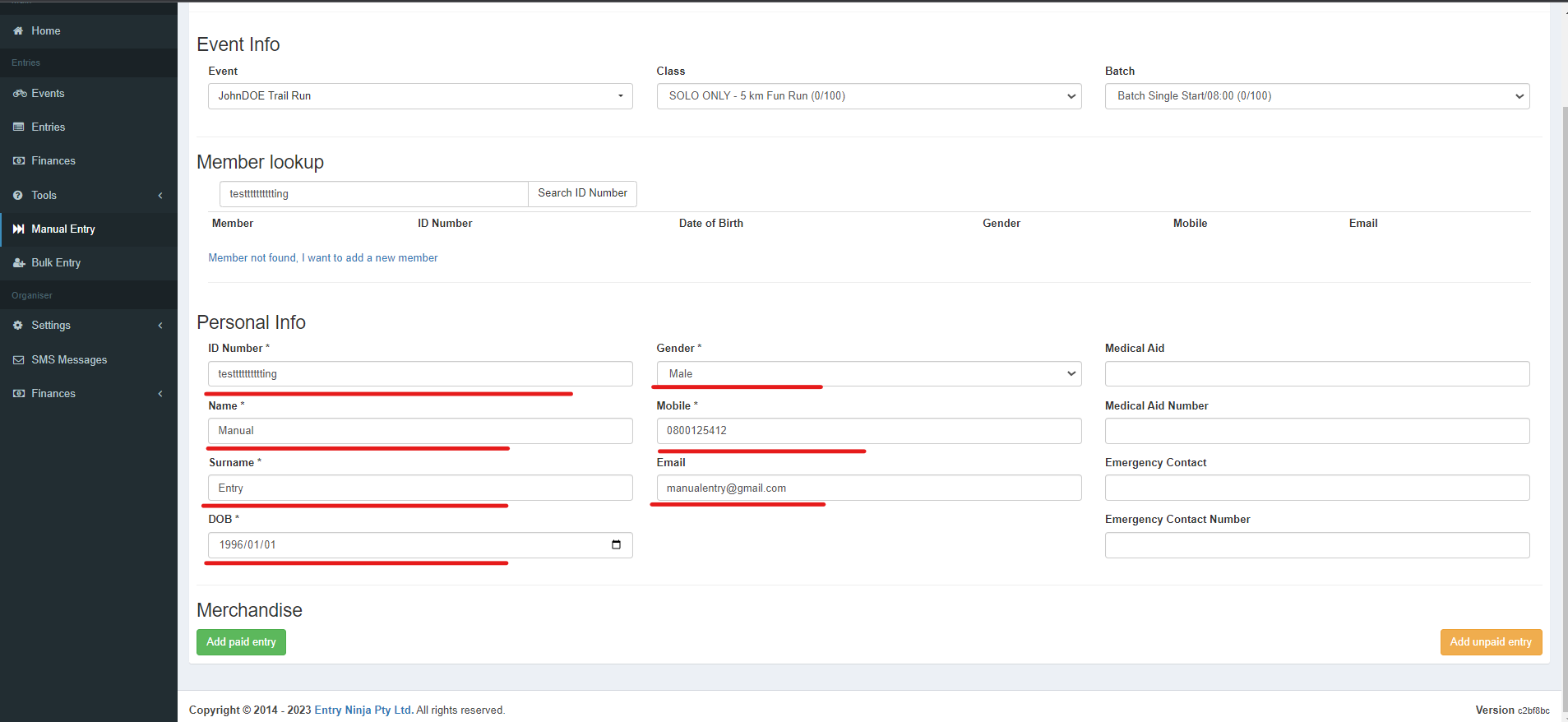Open the Batch dropdown
Image resolution: width=1568 pixels, height=722 pixels.
[1317, 96]
